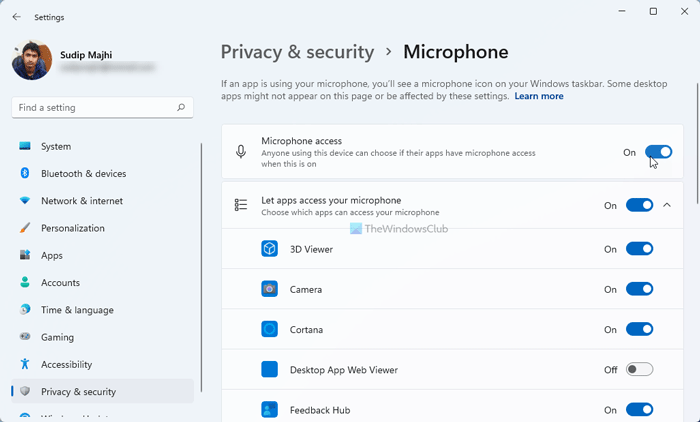Click the Find a setting search box

[x=95, y=107]
